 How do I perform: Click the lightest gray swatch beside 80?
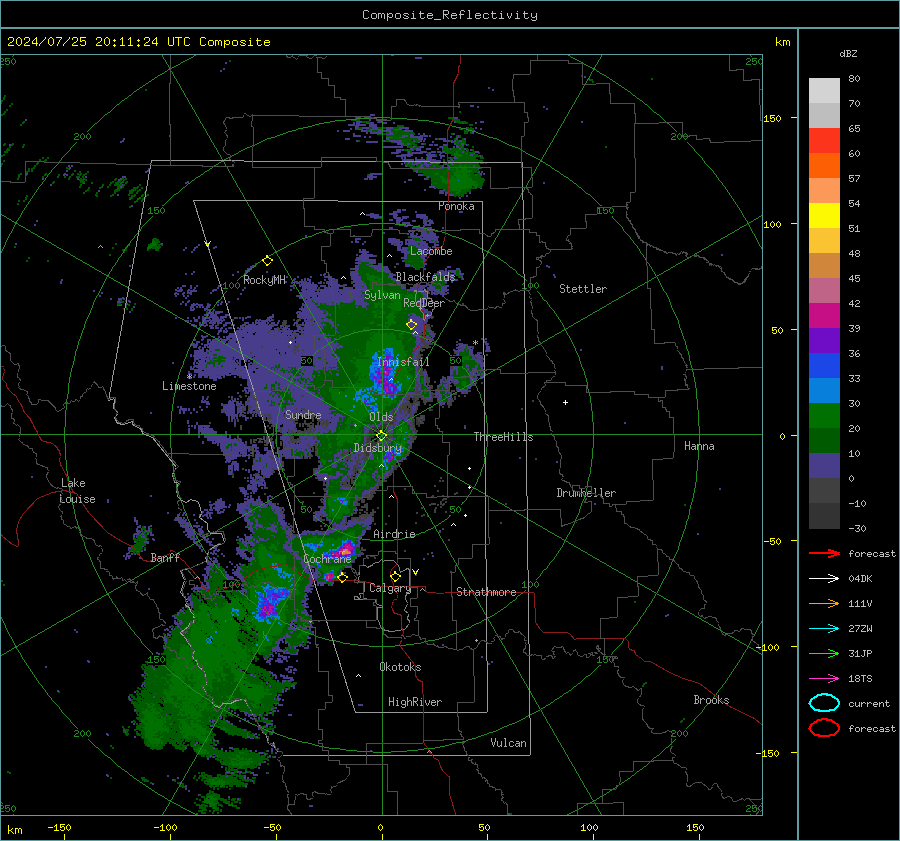click(824, 91)
